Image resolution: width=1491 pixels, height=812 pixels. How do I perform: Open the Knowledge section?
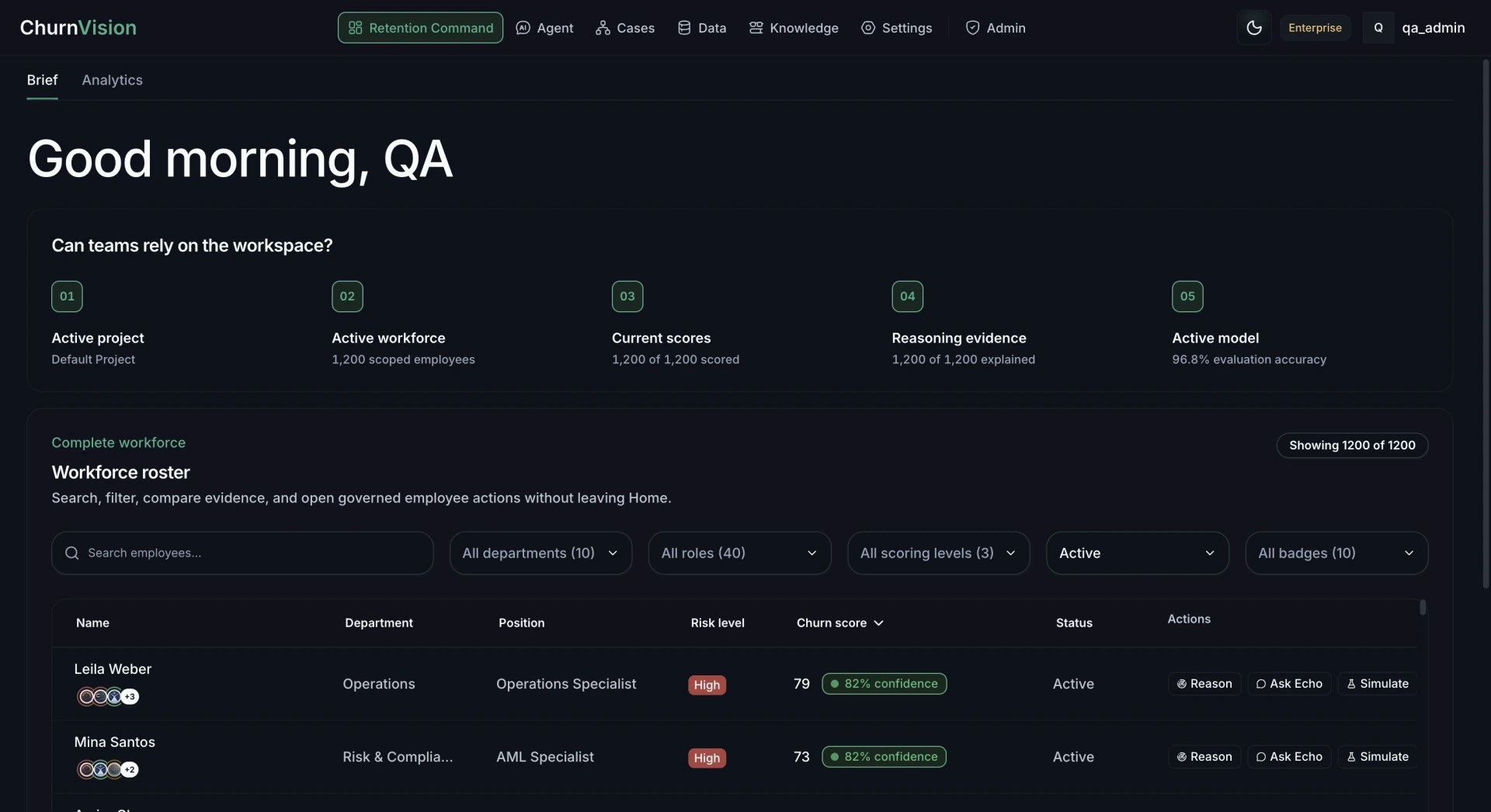click(794, 28)
